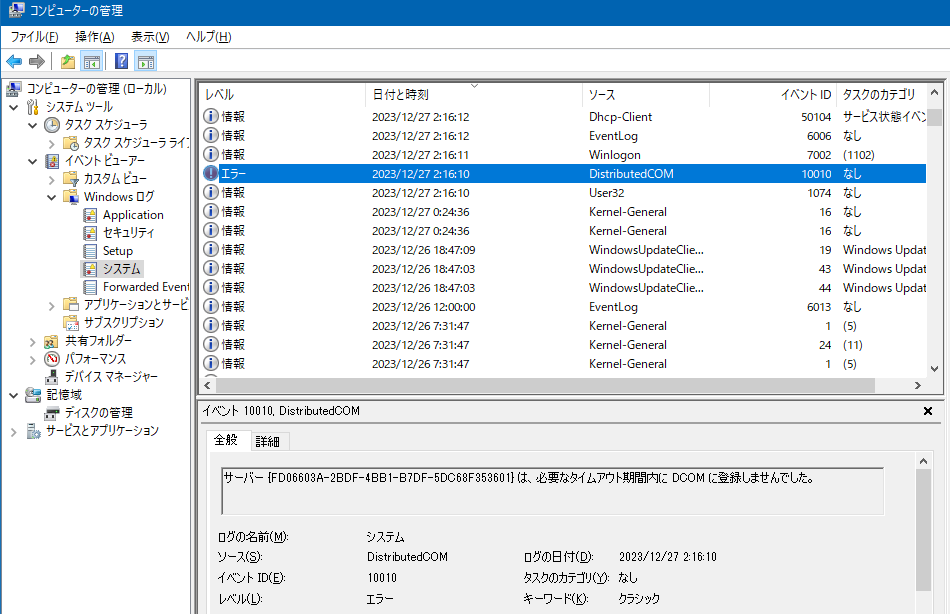Click the Application log icon
Viewport: 950px width, 614px height.
coord(90,215)
